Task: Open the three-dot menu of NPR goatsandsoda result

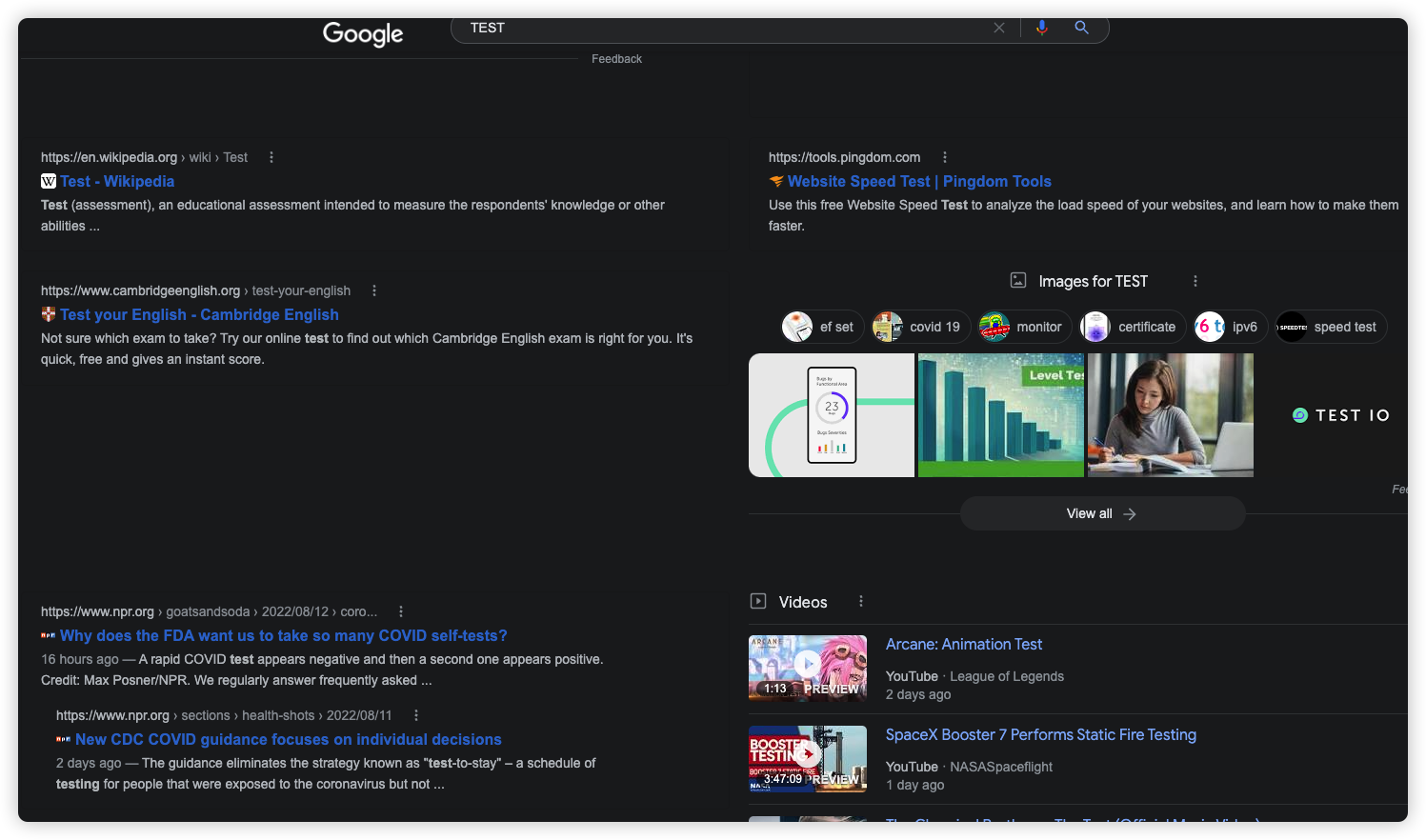Action: [x=401, y=611]
